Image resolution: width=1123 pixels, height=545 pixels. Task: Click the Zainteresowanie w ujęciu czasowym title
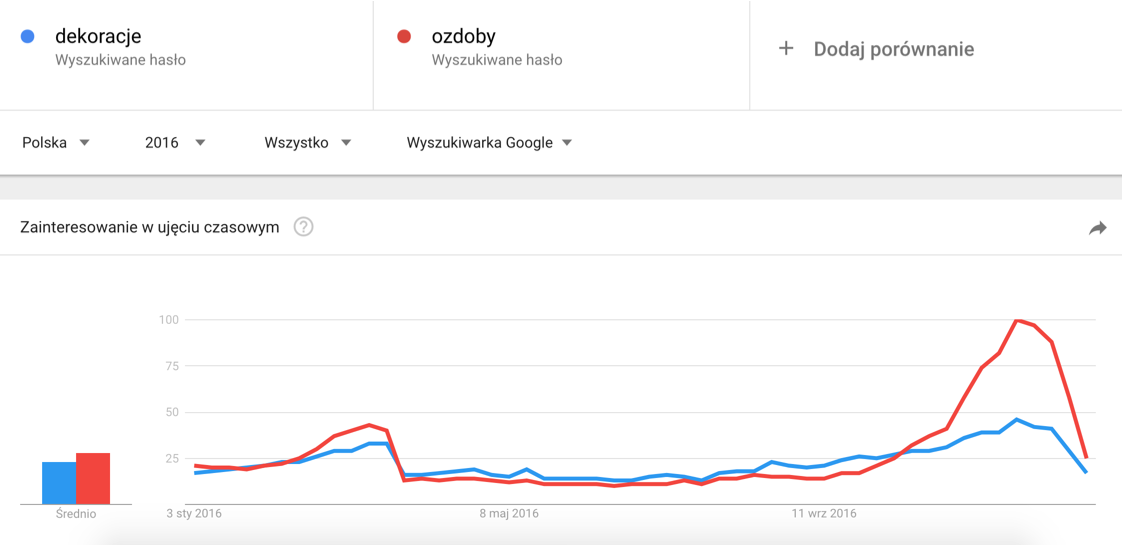click(x=149, y=227)
